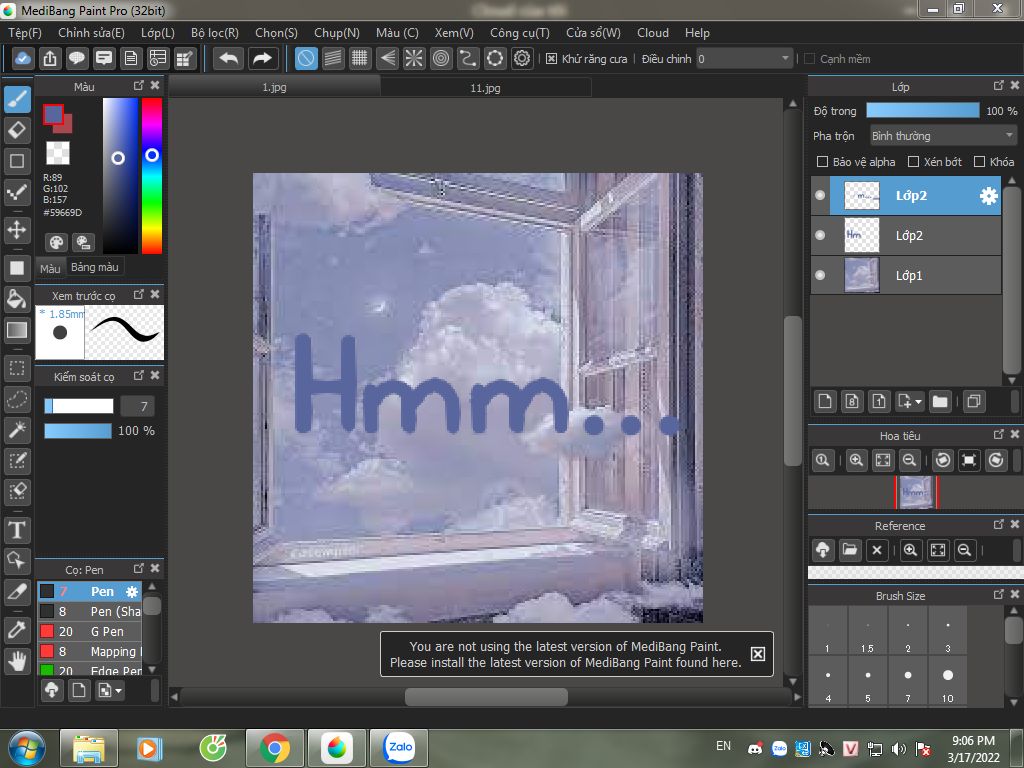Enable the circle snap guide
1024x768 pixels.
[441, 59]
